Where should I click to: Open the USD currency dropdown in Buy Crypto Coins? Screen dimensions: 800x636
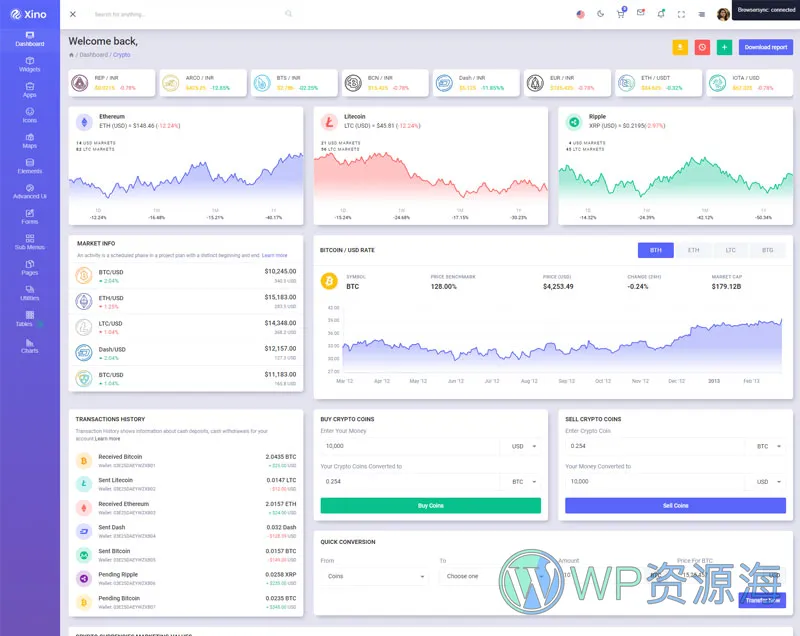pos(524,446)
